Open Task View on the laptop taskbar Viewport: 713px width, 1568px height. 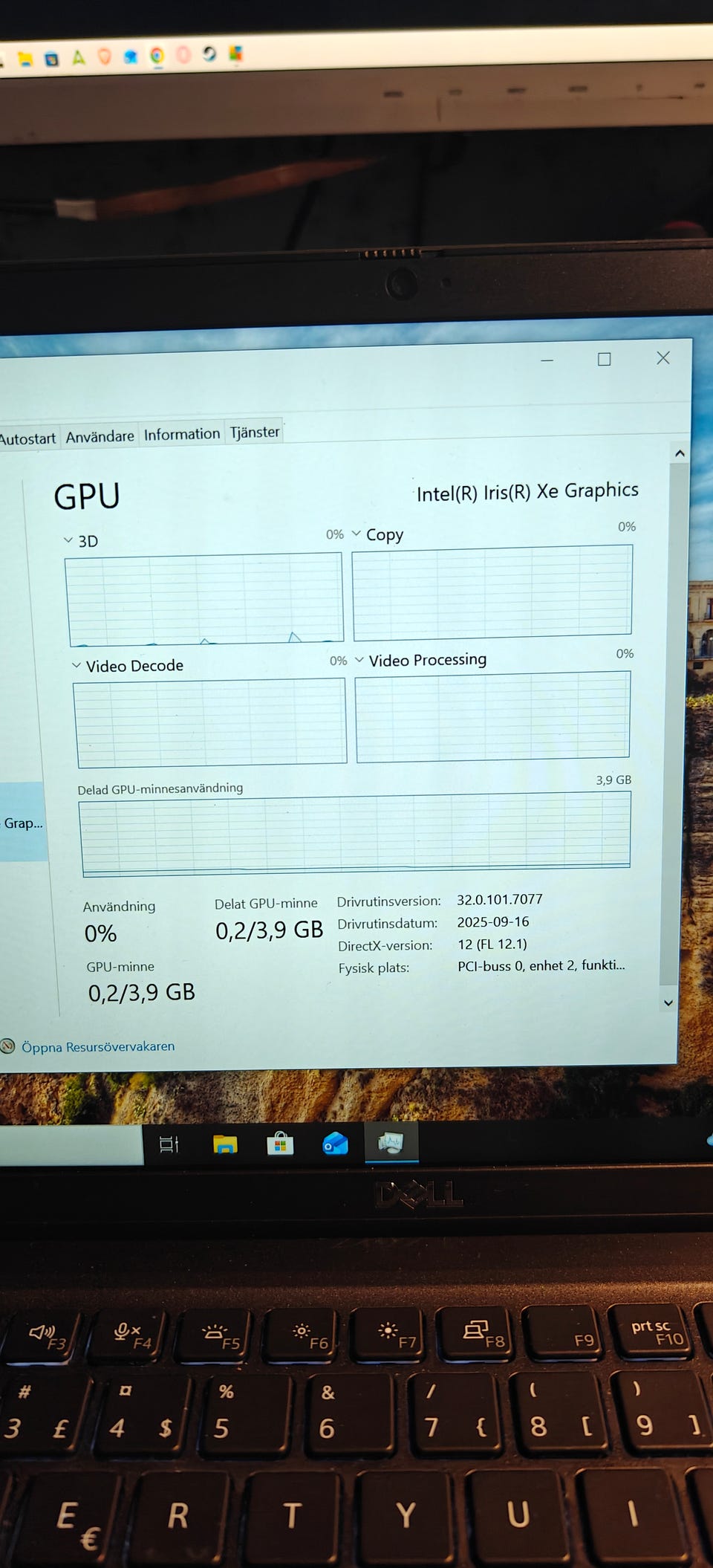click(x=169, y=1144)
